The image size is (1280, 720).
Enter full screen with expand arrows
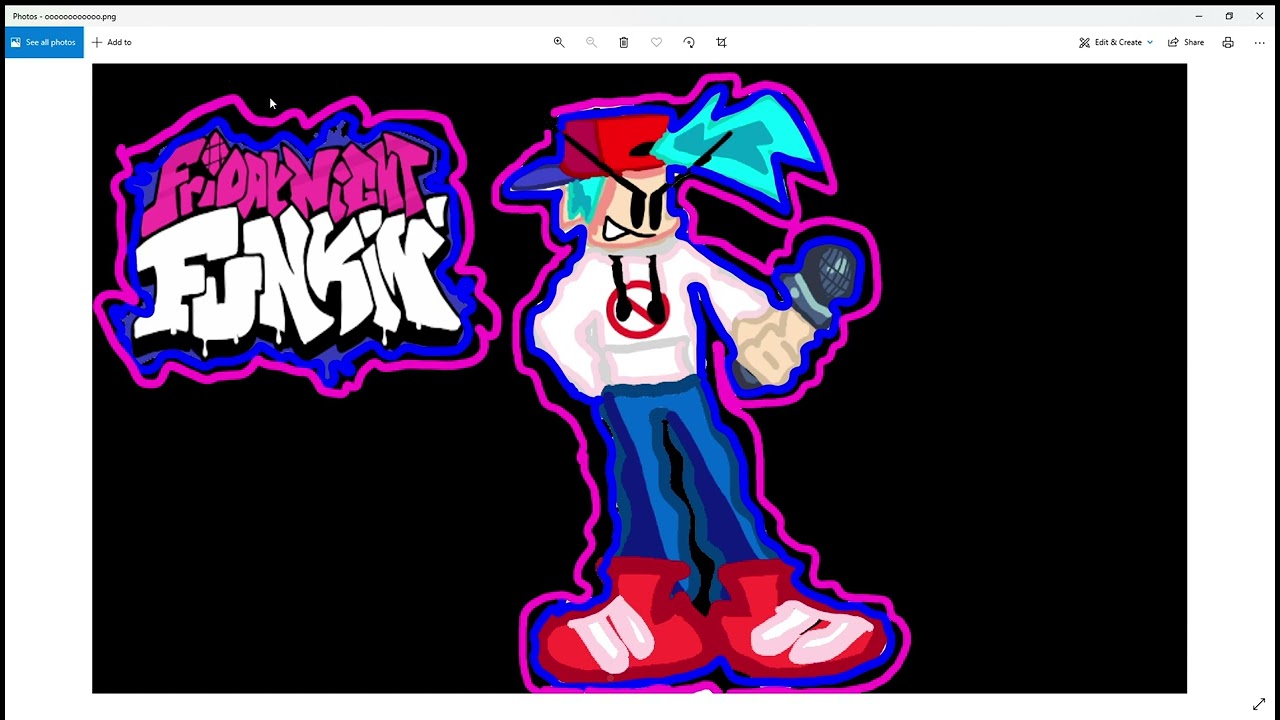pos(1259,705)
